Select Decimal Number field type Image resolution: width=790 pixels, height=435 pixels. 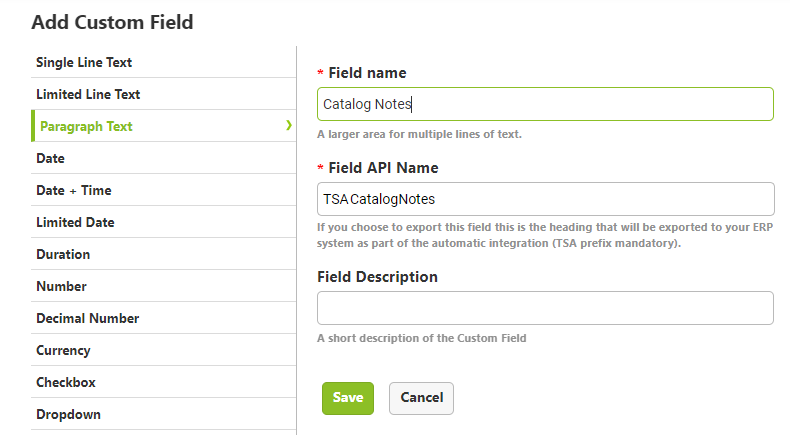point(163,318)
